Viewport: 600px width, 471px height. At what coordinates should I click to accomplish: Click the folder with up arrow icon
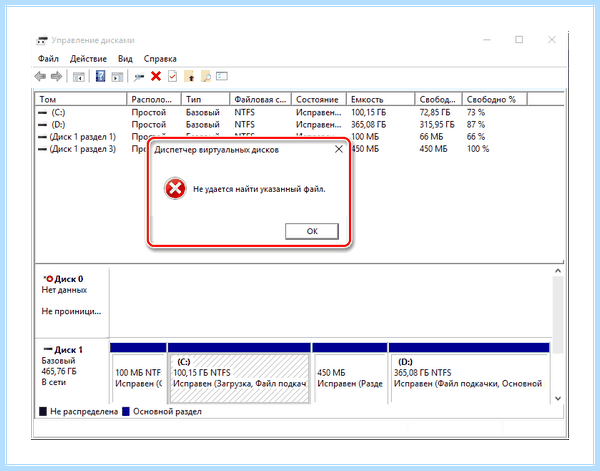189,76
